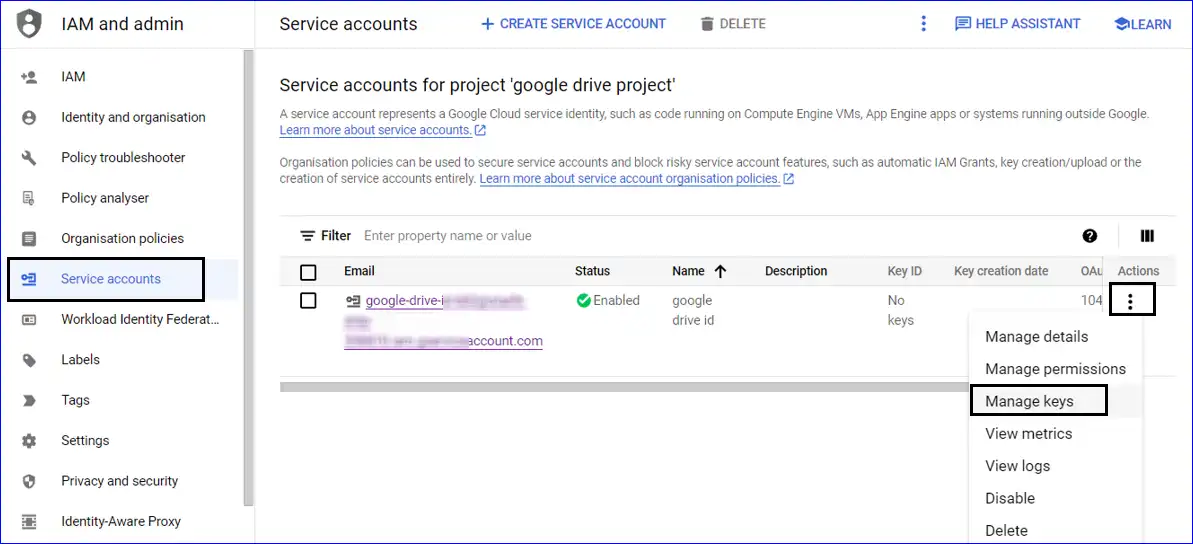Screen dimensions: 1193x544
Task: Select Manage permissions in actions menu
Action: (1055, 369)
